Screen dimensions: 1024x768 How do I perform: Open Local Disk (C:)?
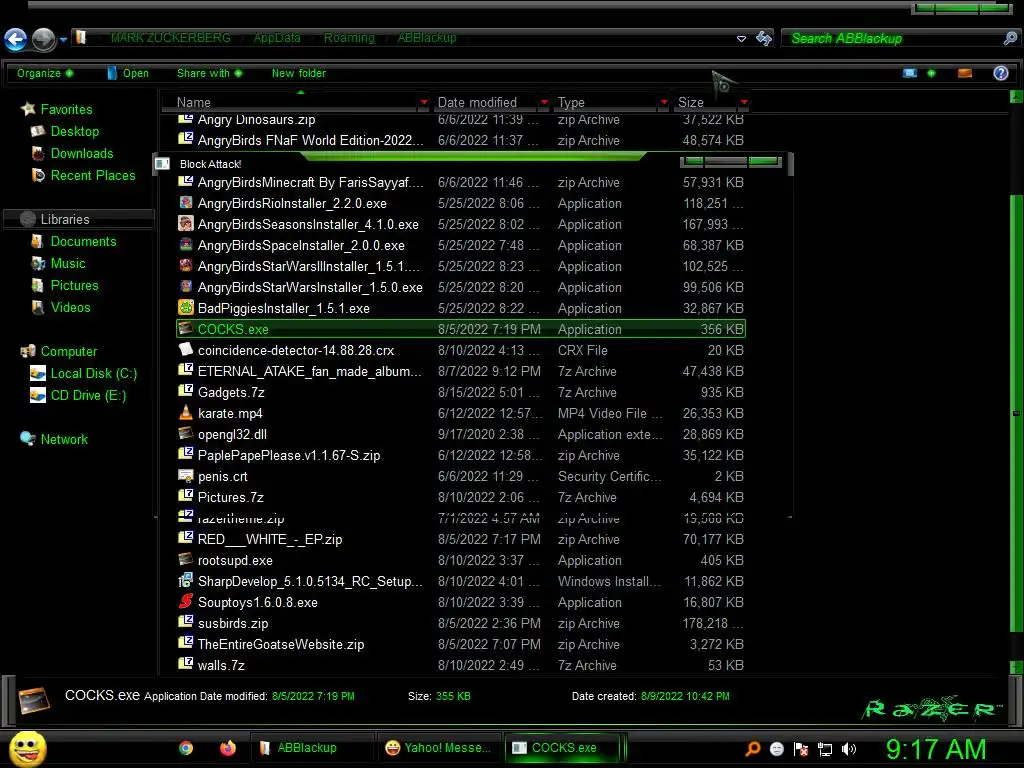pyautogui.click(x=84, y=374)
